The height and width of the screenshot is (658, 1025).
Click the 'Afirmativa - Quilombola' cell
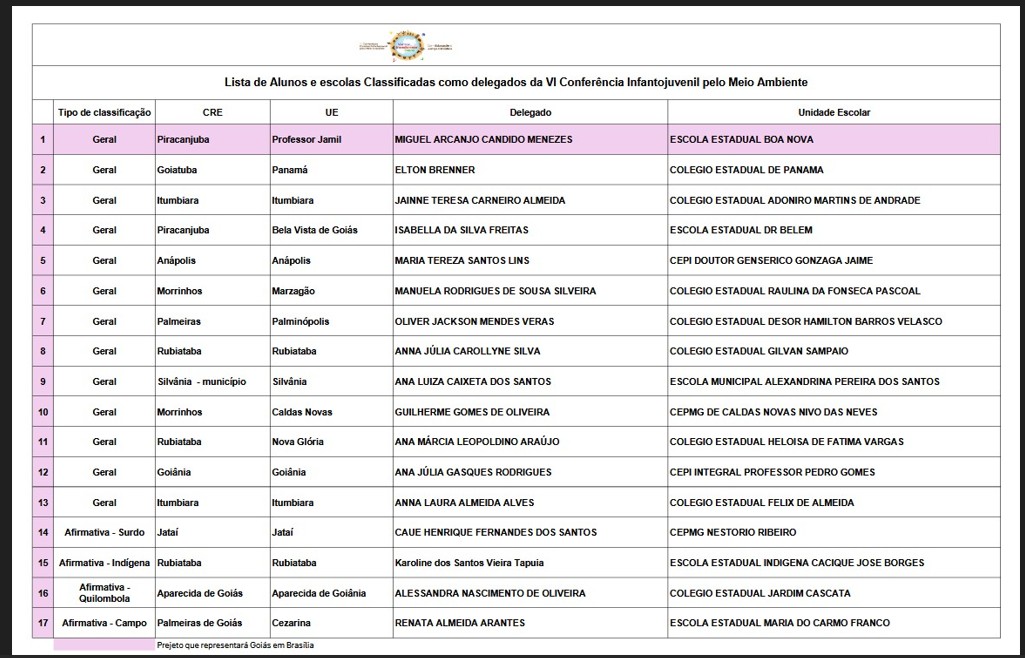(104, 593)
